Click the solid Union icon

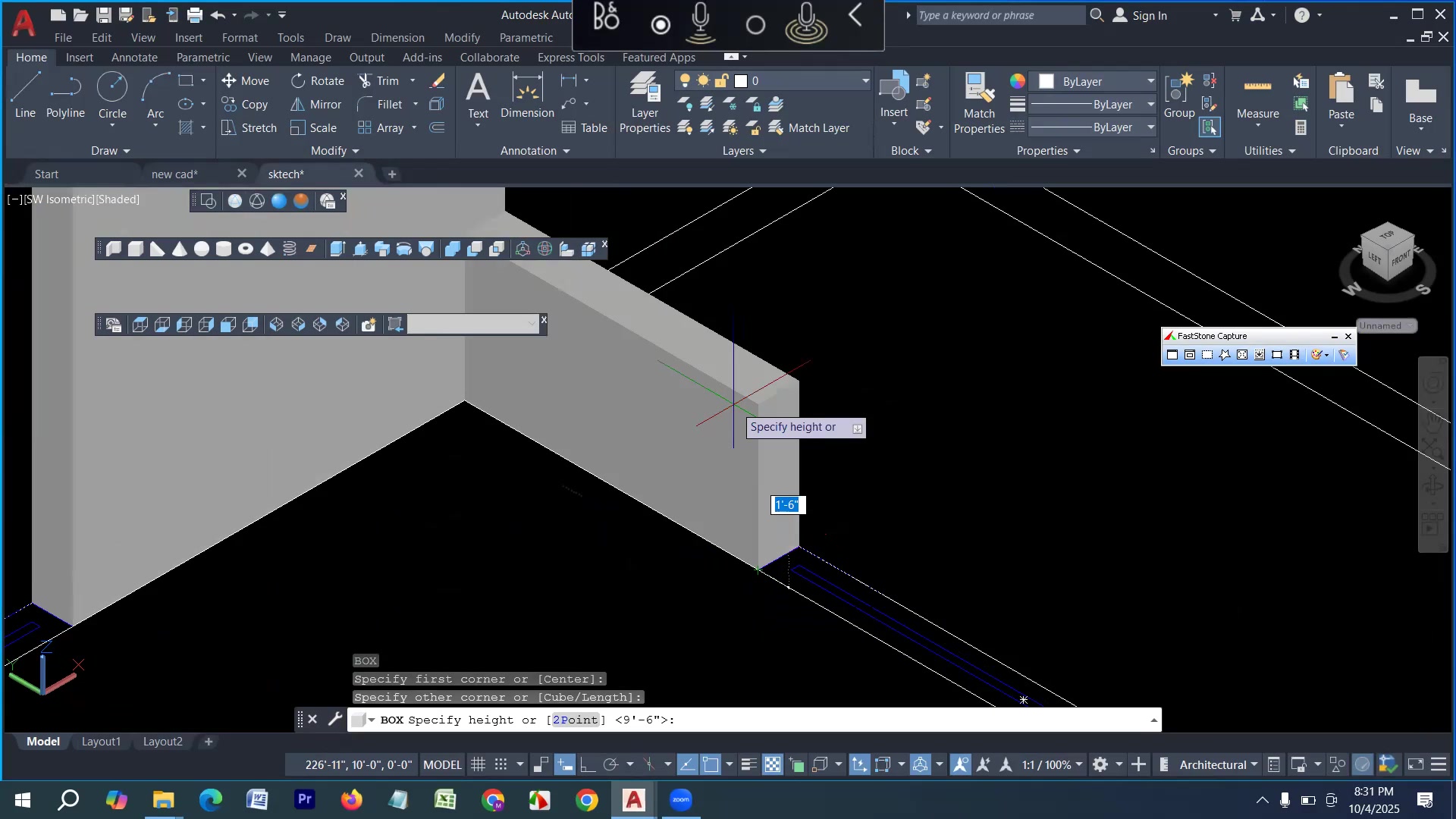click(x=453, y=249)
